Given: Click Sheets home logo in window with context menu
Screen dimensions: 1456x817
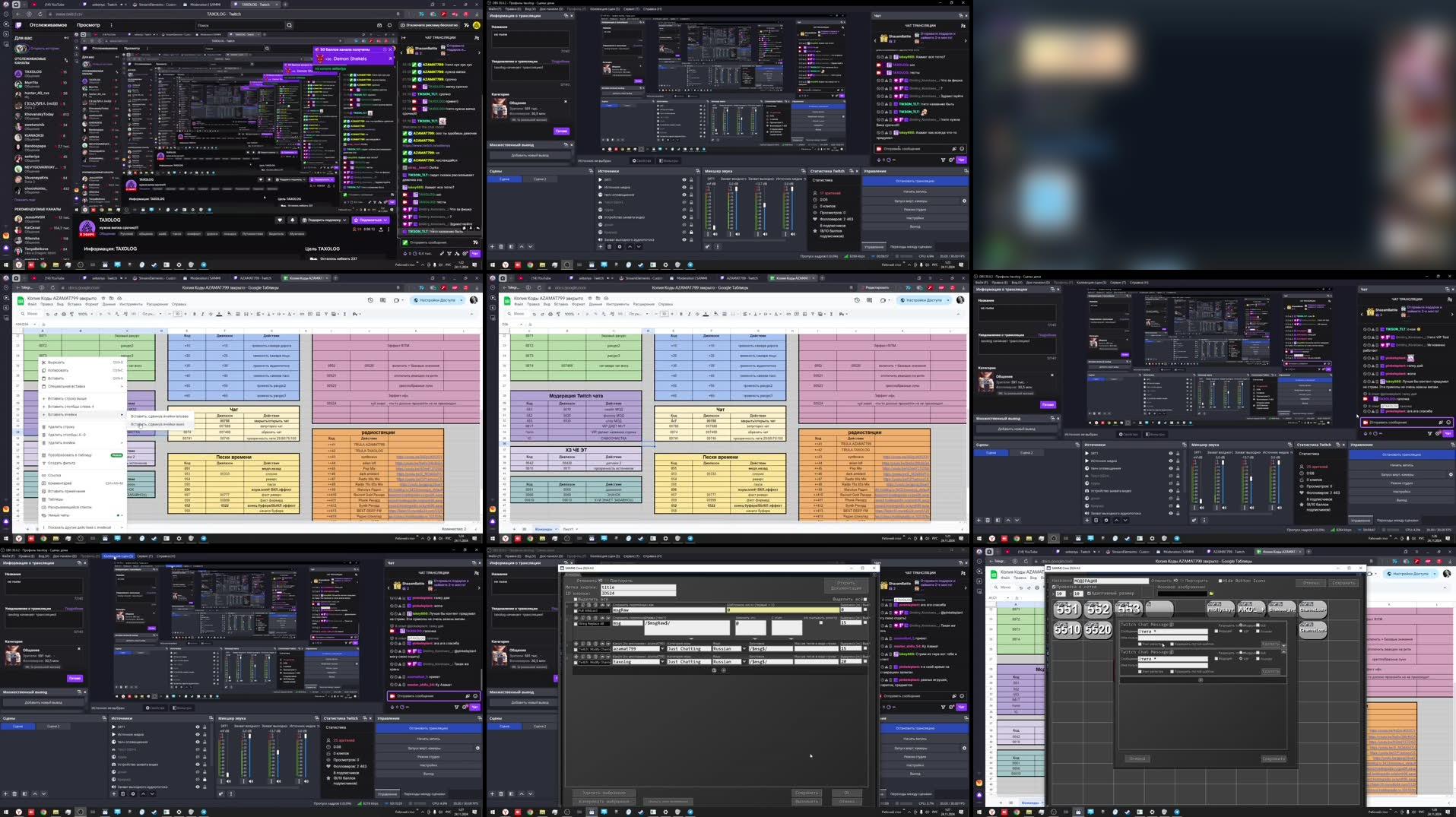Looking at the screenshot, I should (21, 300).
